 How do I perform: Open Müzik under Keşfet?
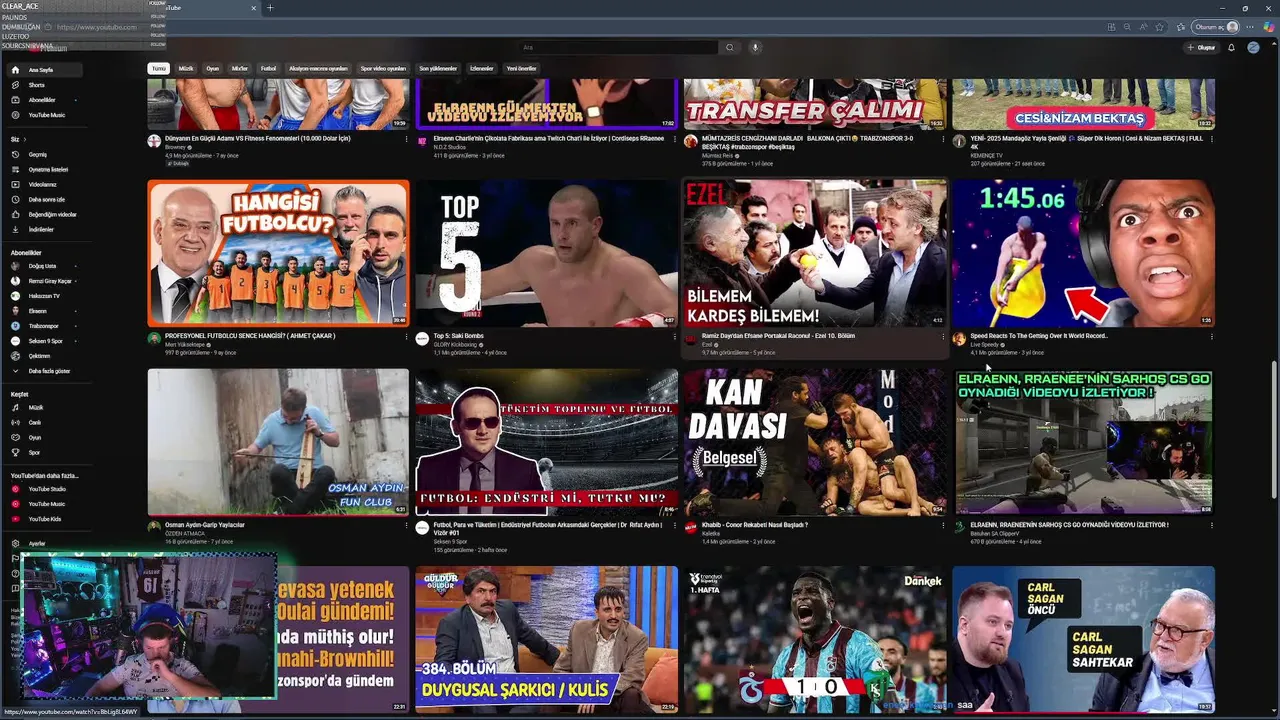(x=45, y=408)
